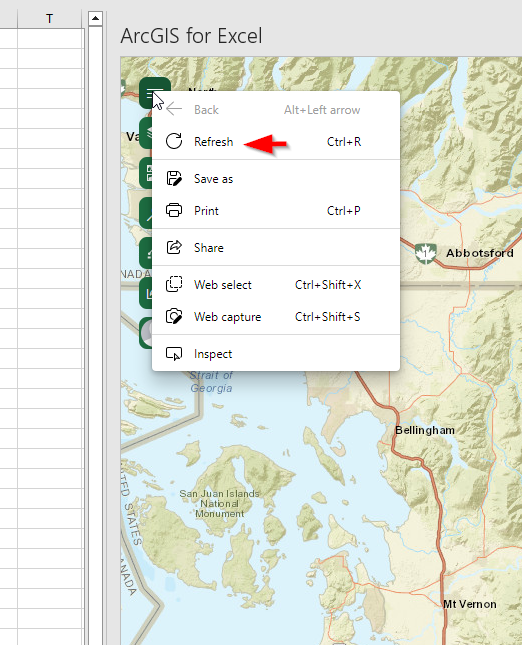
Task: Click Inspect in the context menu
Action: (x=276, y=354)
